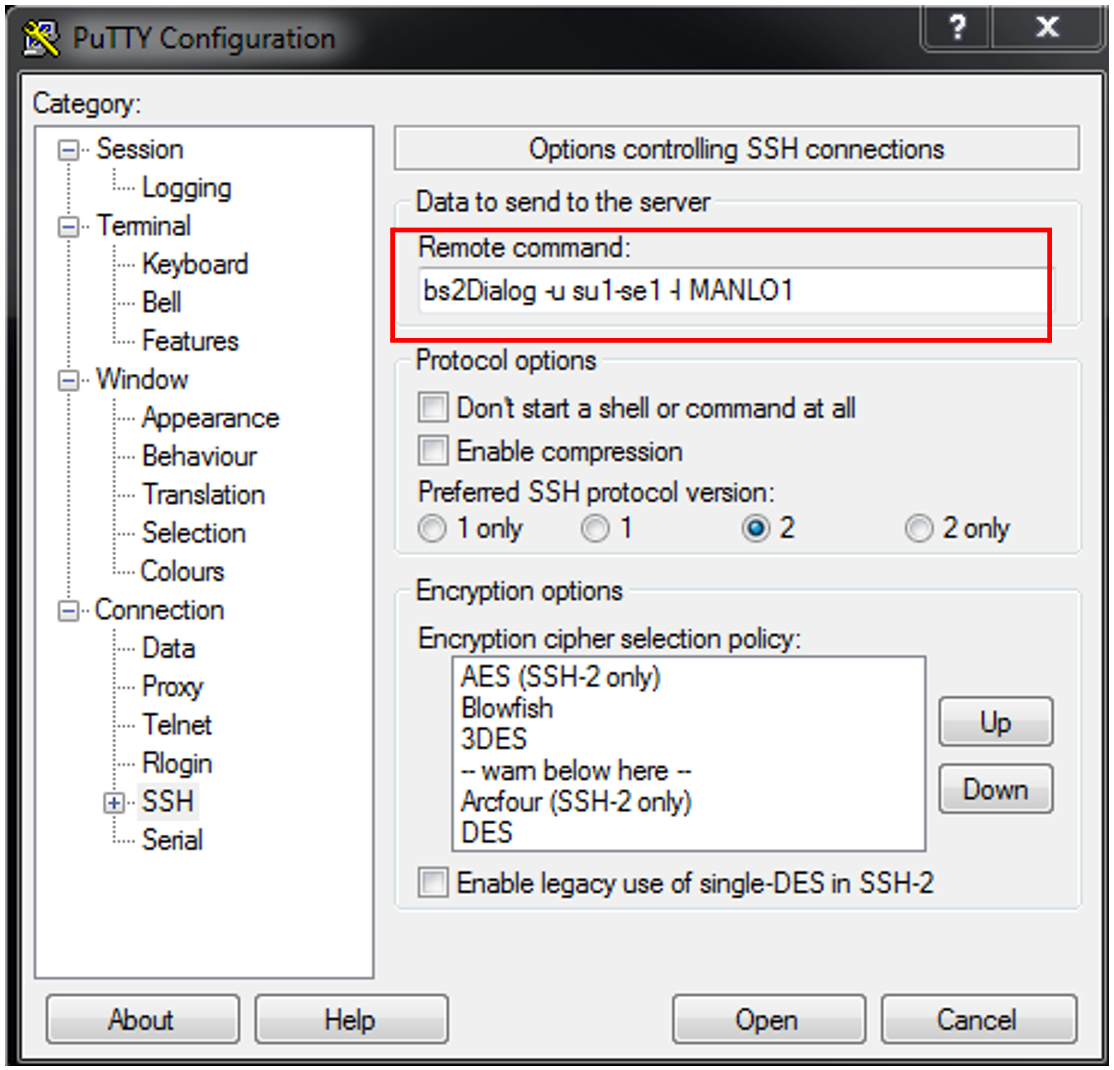Collapse the Terminal tree node
This screenshot has height=1070, width=1114.
(69, 227)
